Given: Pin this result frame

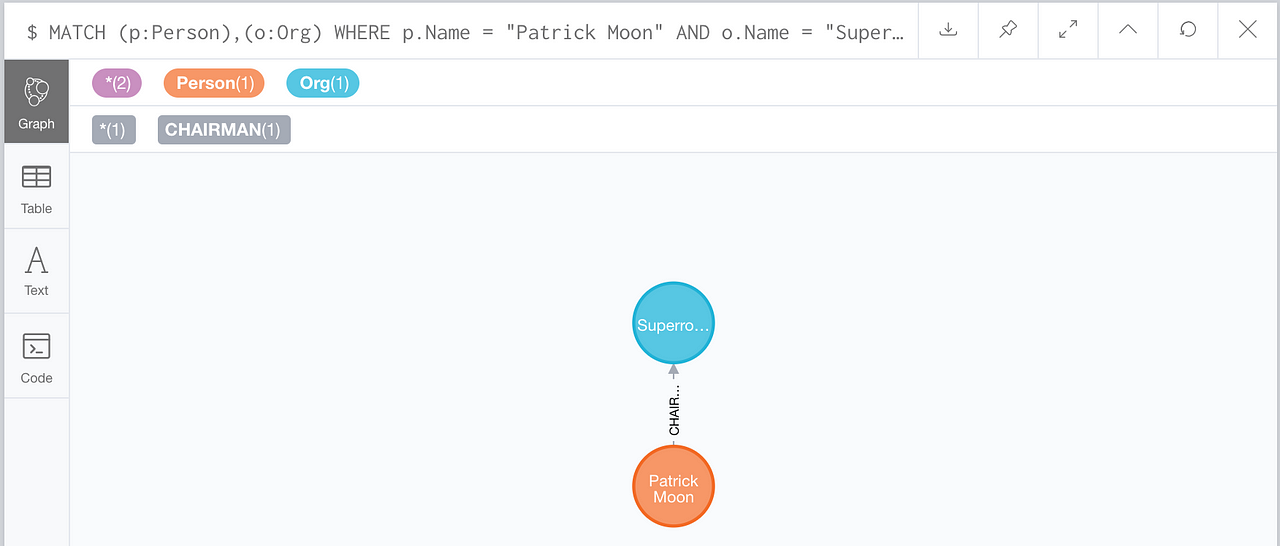Looking at the screenshot, I should click(x=1008, y=30).
